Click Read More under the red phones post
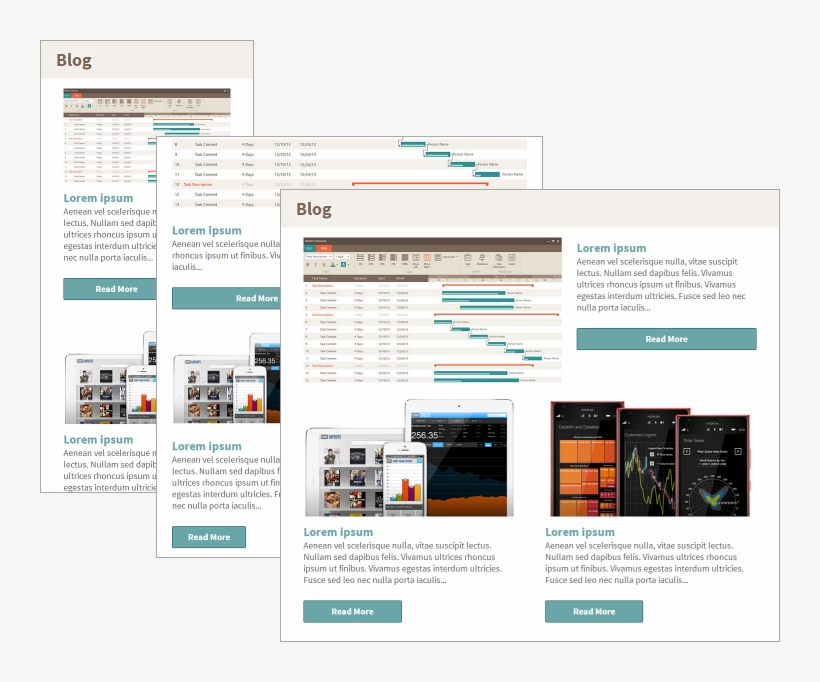The image size is (820, 682). (x=594, y=611)
